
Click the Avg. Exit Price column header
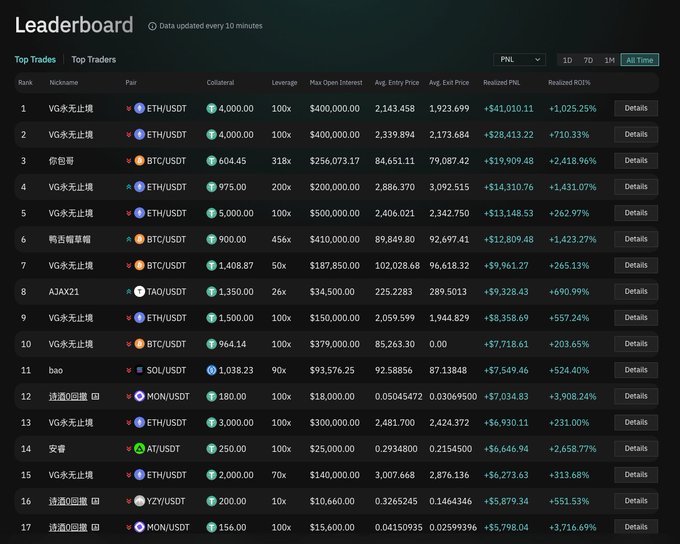click(449, 82)
